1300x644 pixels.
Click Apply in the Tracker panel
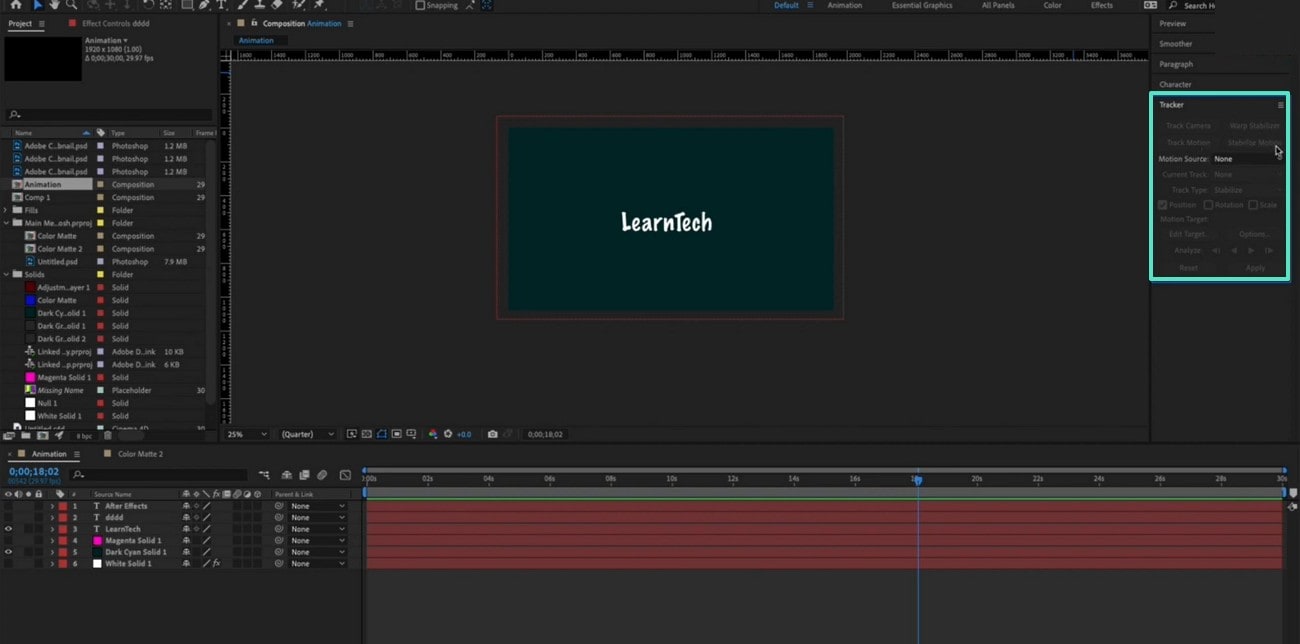click(1255, 267)
